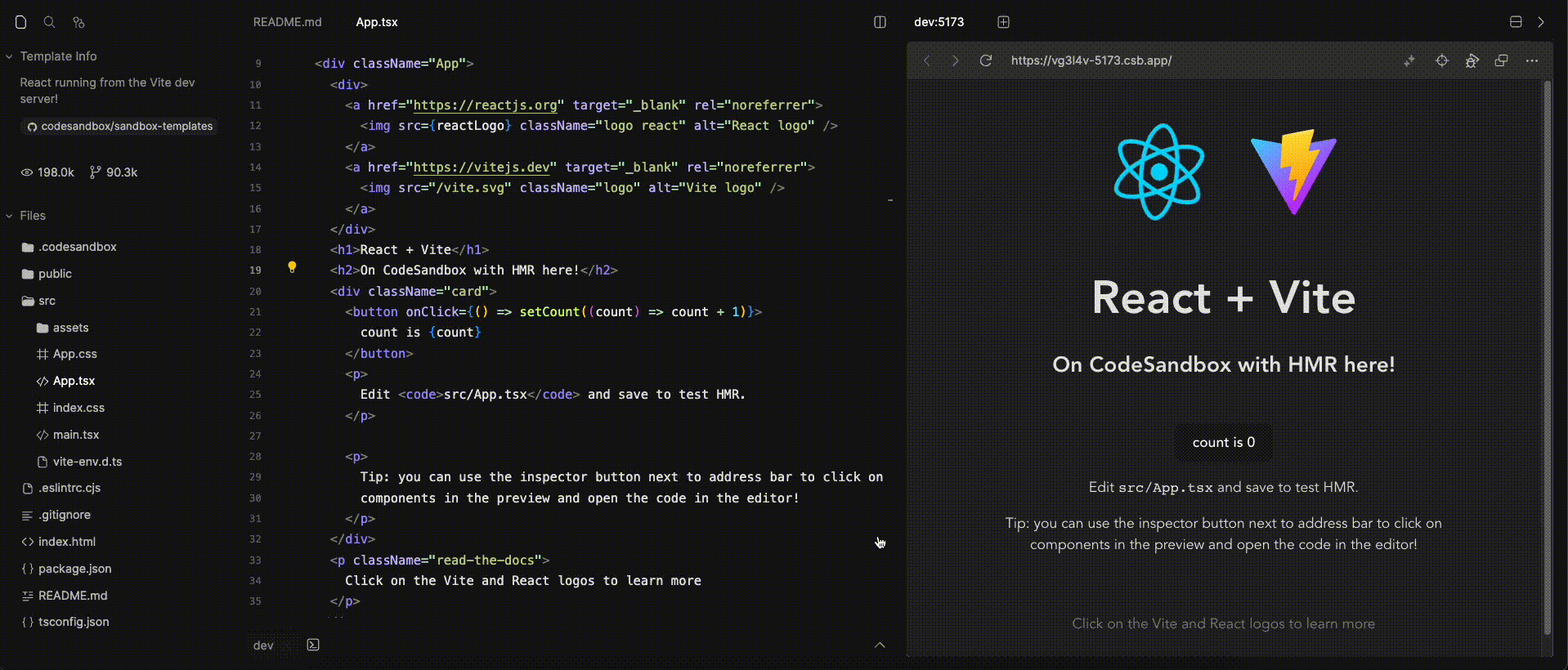
Task: Click the preview URL address bar
Action: 1091,60
